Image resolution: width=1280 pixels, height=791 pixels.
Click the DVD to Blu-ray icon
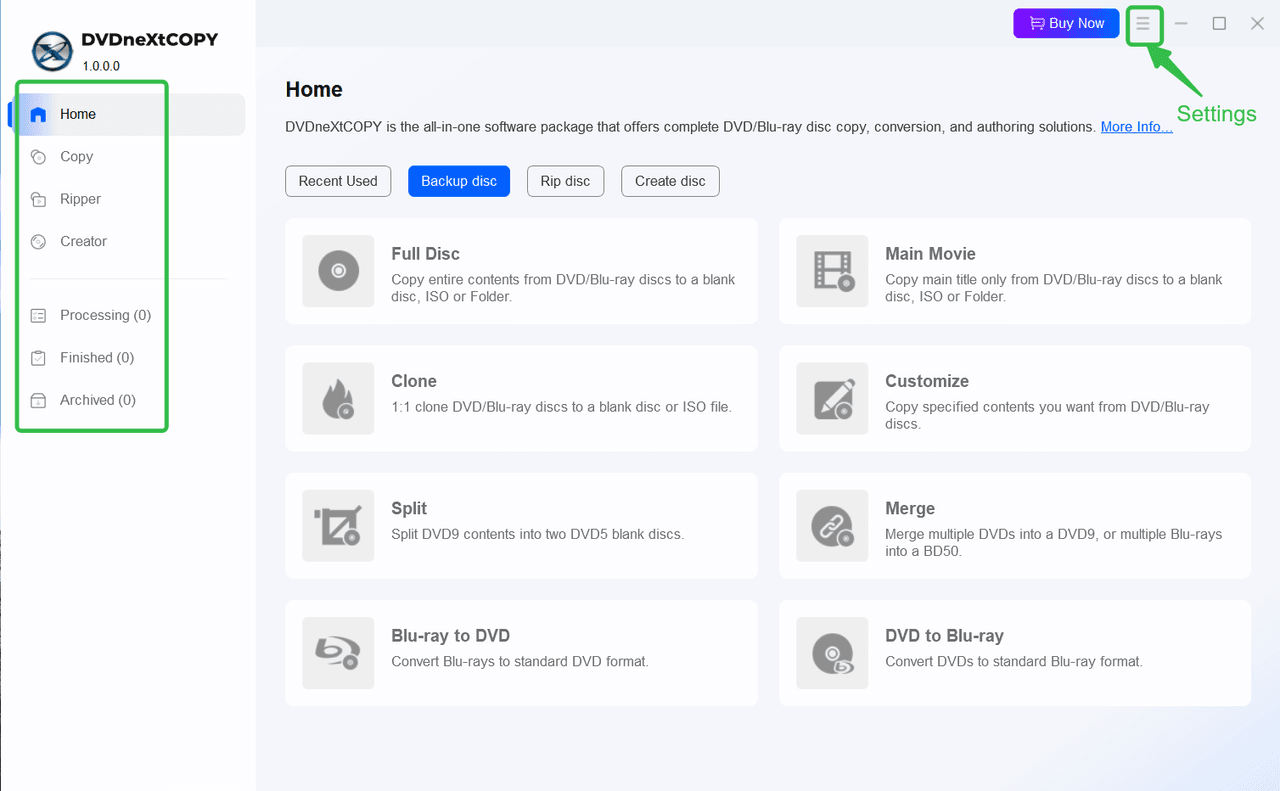pos(832,653)
